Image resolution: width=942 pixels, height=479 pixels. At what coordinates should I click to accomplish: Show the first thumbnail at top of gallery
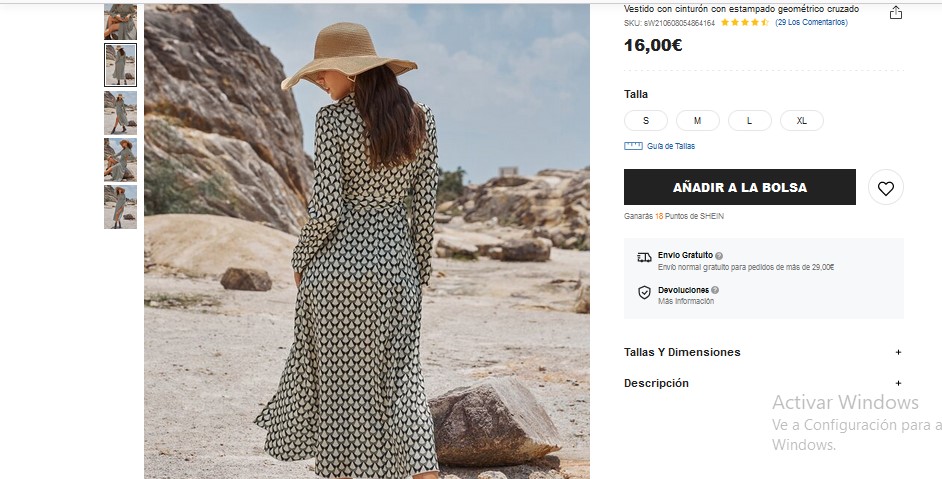[120, 22]
